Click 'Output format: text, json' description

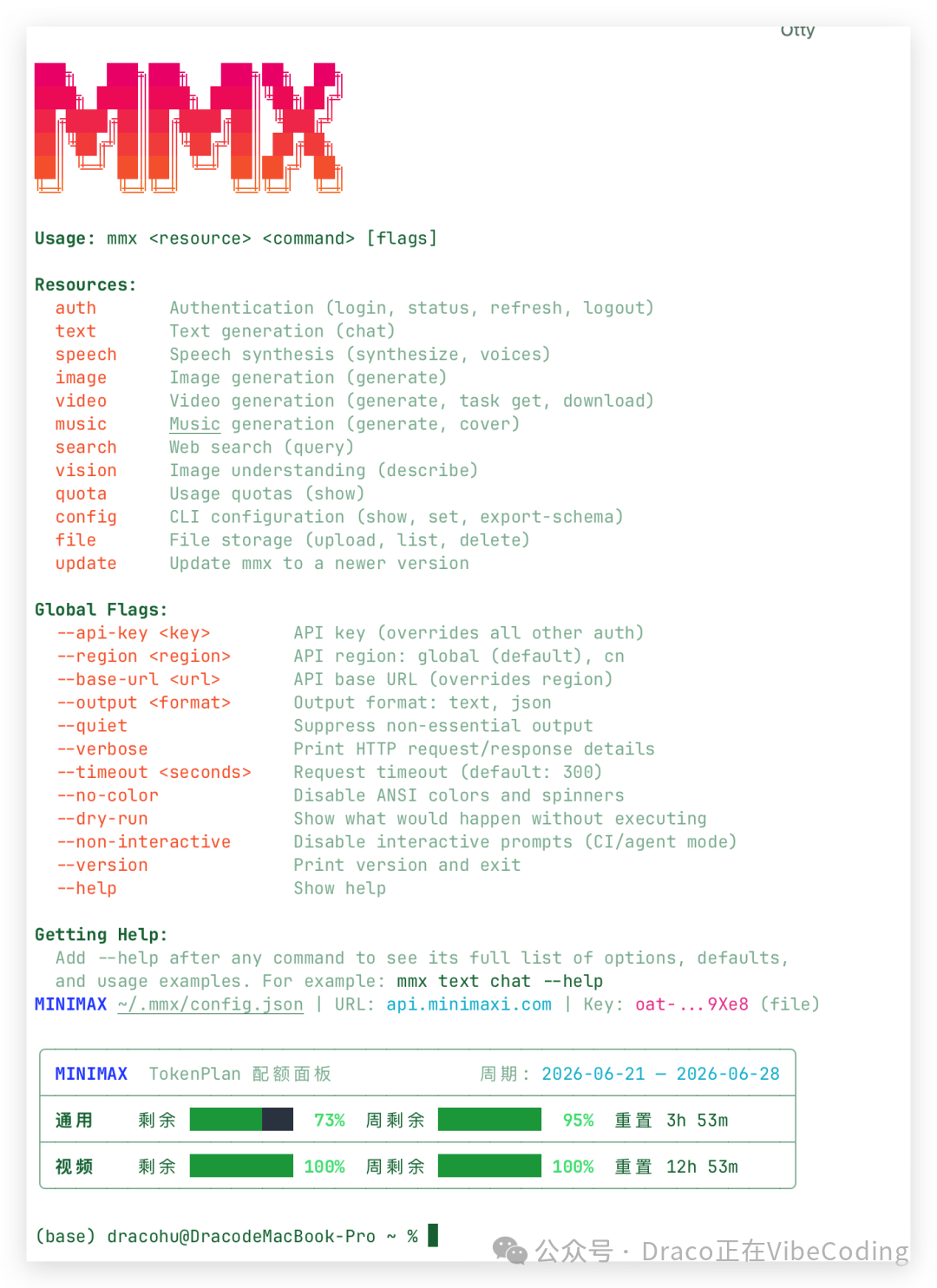coord(423,703)
